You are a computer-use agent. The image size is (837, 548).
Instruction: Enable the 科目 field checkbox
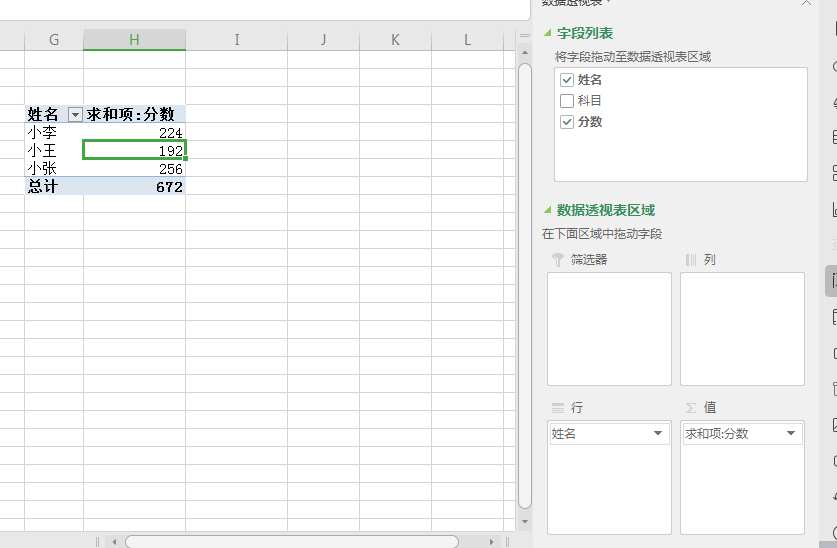tap(567, 101)
